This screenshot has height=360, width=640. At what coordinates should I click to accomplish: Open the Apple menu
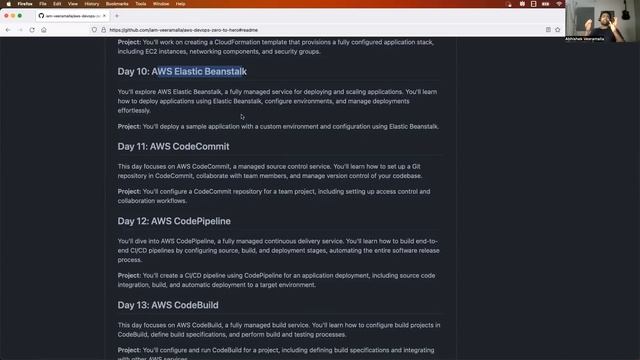9,4
